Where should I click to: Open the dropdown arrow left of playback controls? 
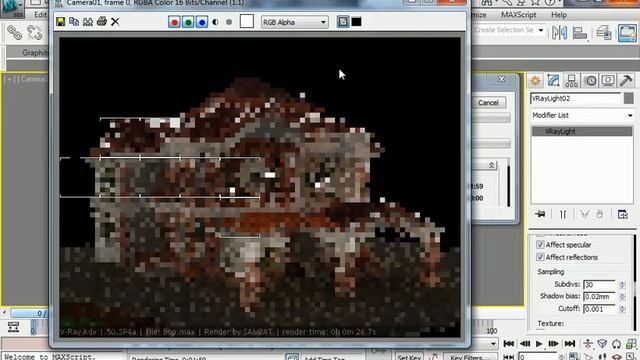tap(493, 344)
